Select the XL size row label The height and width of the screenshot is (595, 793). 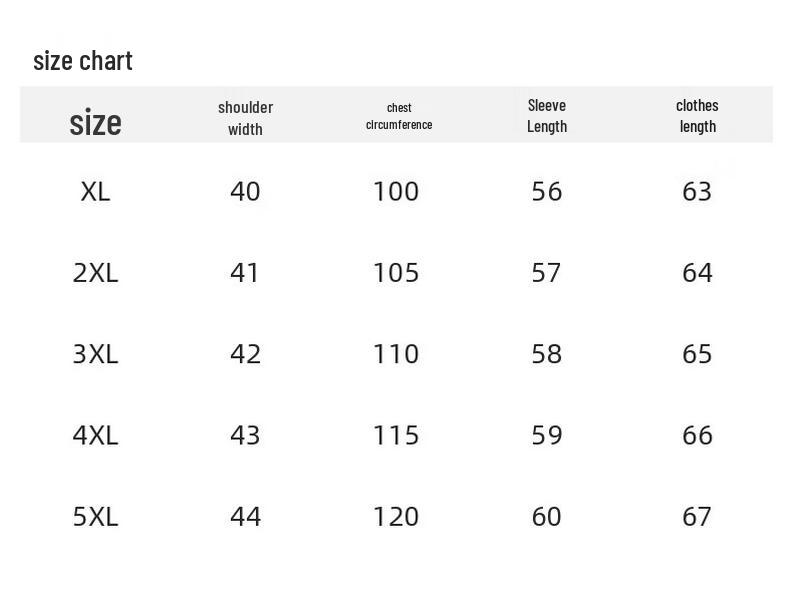[x=95, y=191]
